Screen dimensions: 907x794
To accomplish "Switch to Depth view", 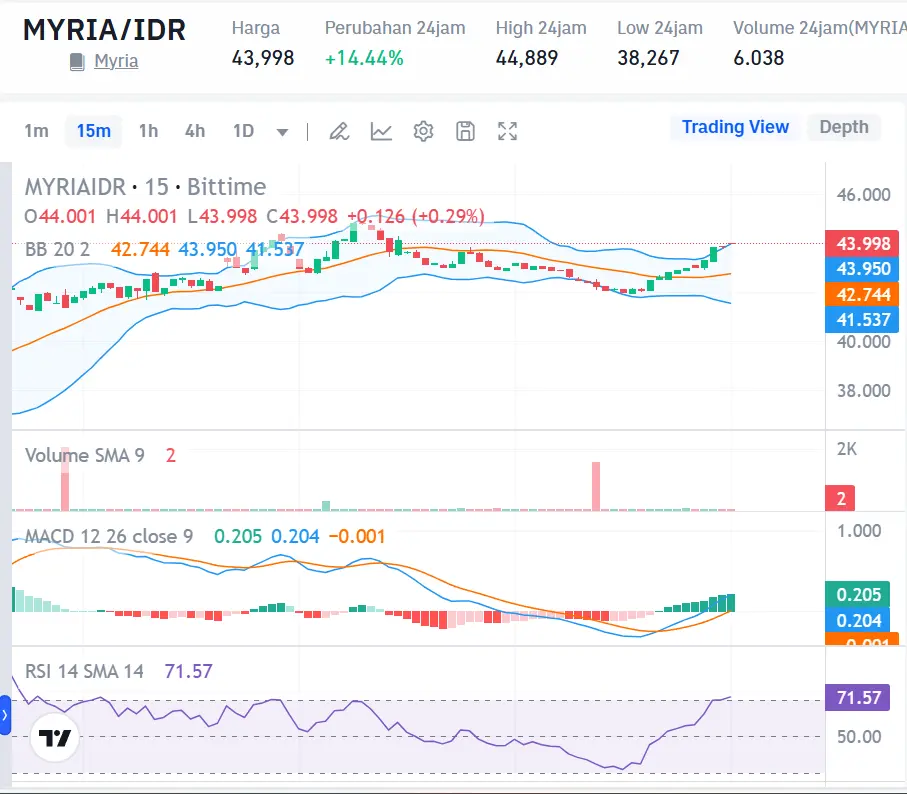I will coord(843,127).
